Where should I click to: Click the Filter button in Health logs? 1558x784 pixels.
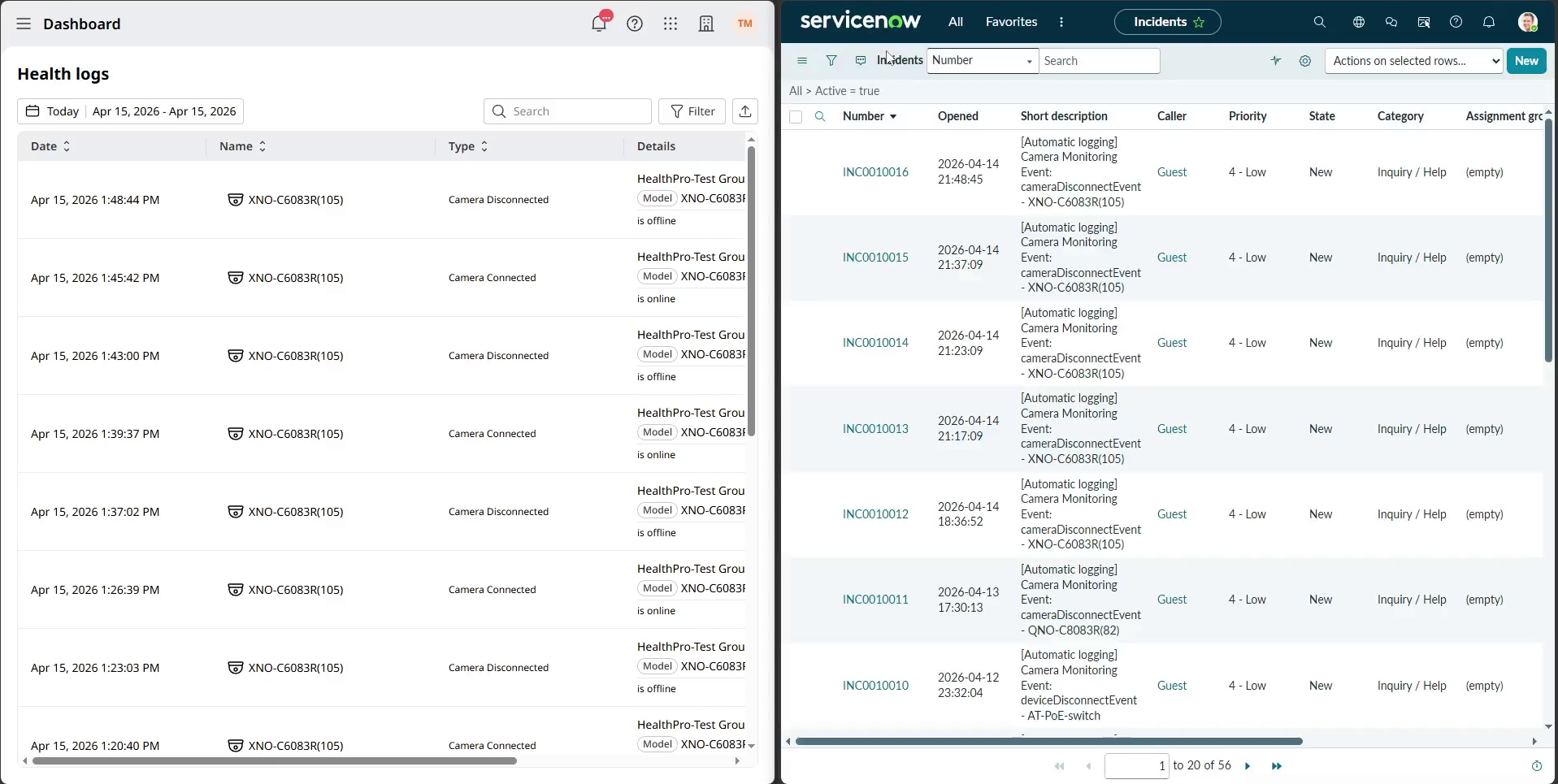point(692,111)
